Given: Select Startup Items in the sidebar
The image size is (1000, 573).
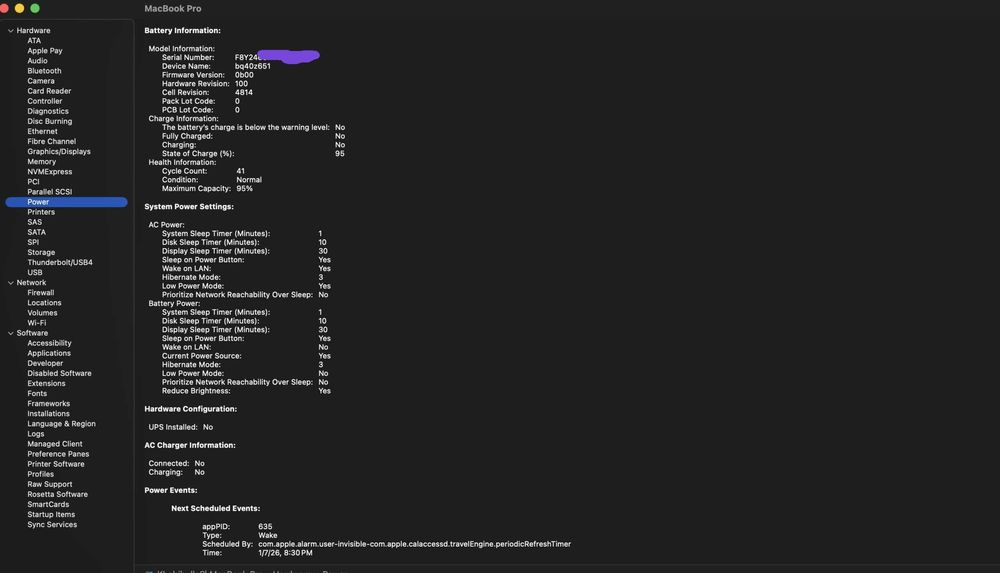Looking at the screenshot, I should click(x=51, y=514).
